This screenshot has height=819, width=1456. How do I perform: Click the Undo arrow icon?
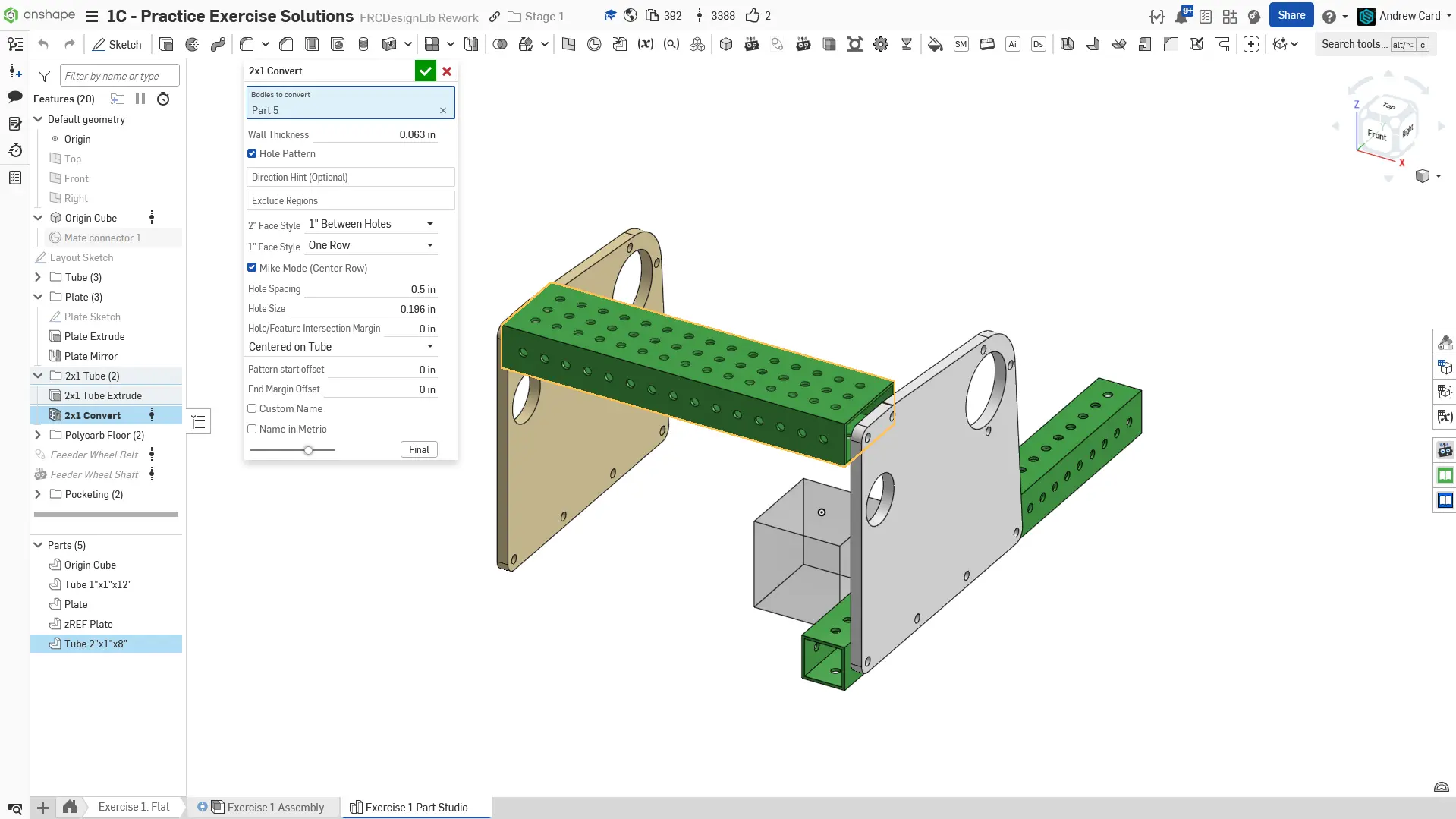pyautogui.click(x=43, y=44)
